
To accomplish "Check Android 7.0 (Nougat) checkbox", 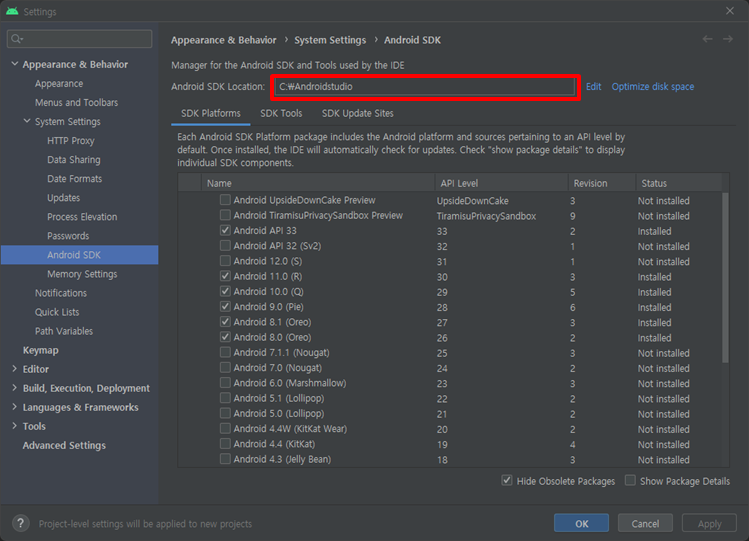I will (x=225, y=368).
